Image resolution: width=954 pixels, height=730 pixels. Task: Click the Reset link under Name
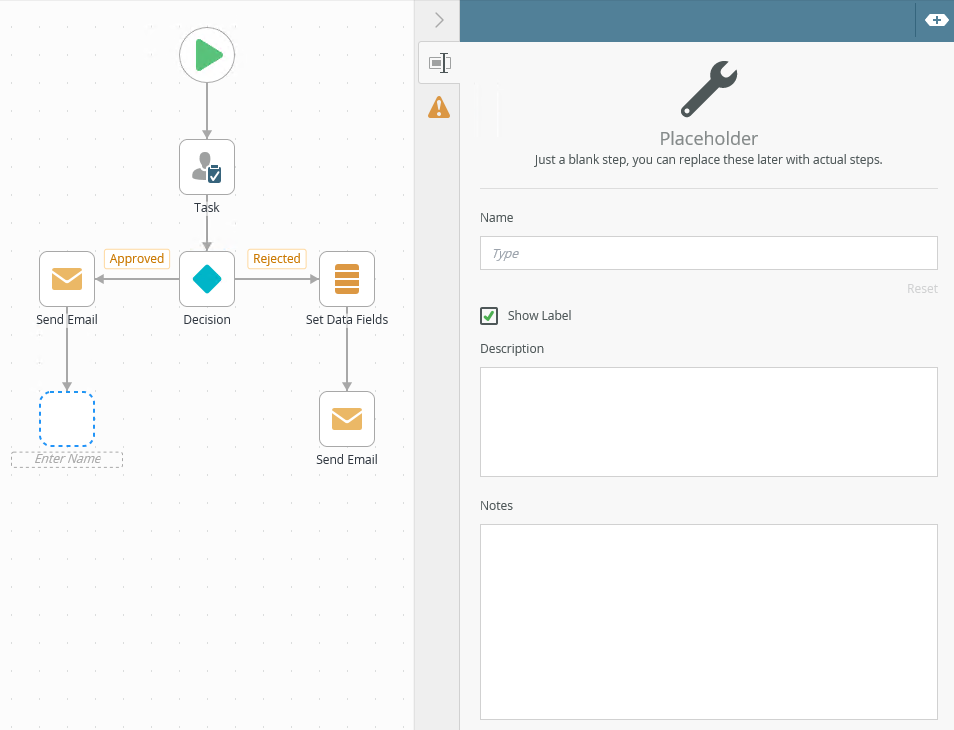[921, 289]
